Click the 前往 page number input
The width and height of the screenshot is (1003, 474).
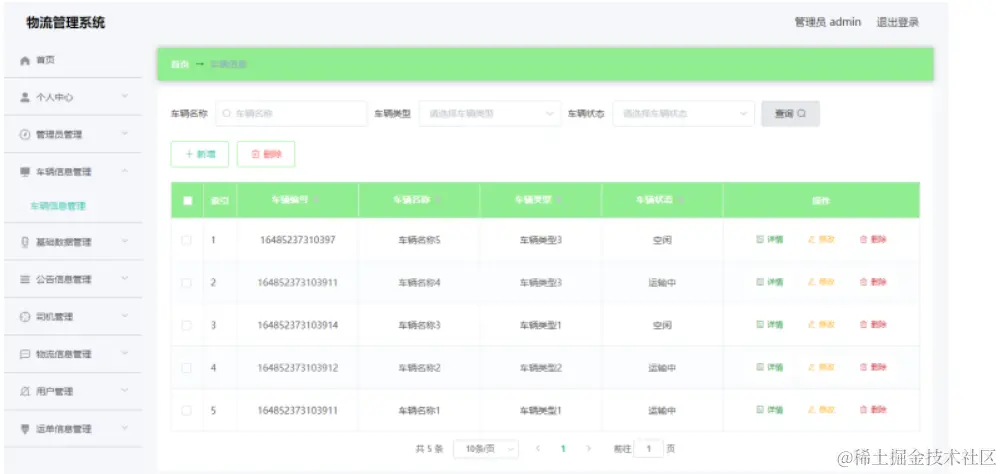pos(649,449)
